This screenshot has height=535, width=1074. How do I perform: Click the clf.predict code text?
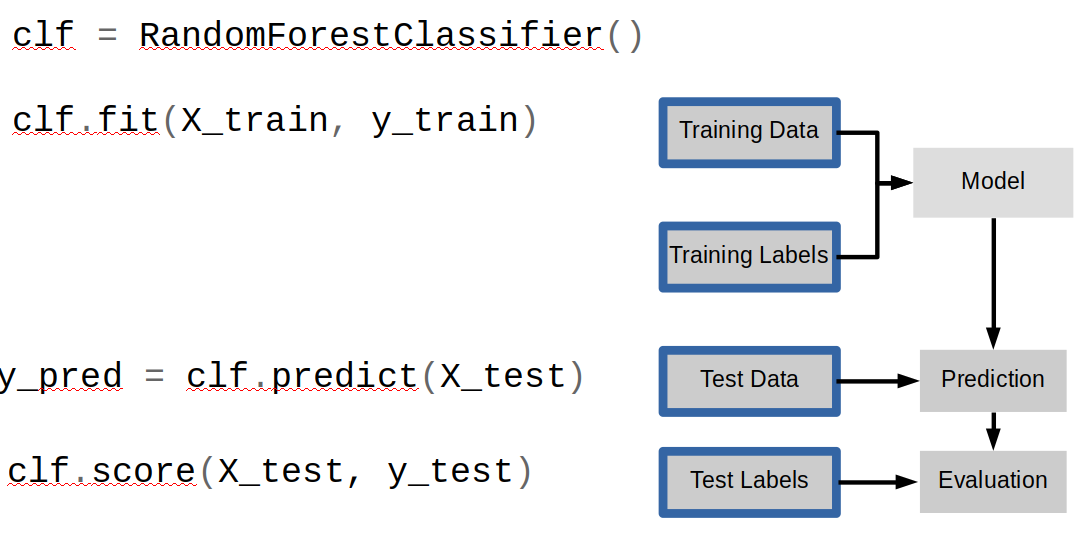[302, 377]
